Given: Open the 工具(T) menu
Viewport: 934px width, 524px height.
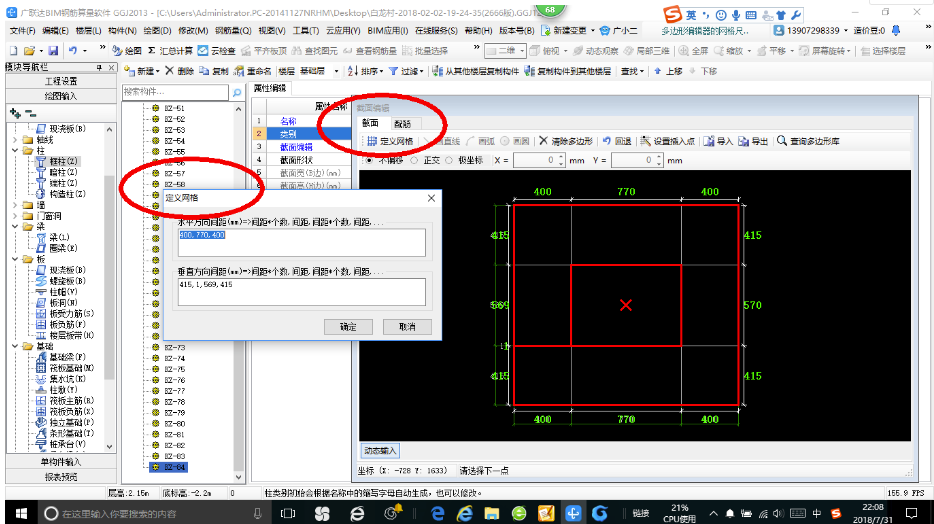Looking at the screenshot, I should point(306,30).
